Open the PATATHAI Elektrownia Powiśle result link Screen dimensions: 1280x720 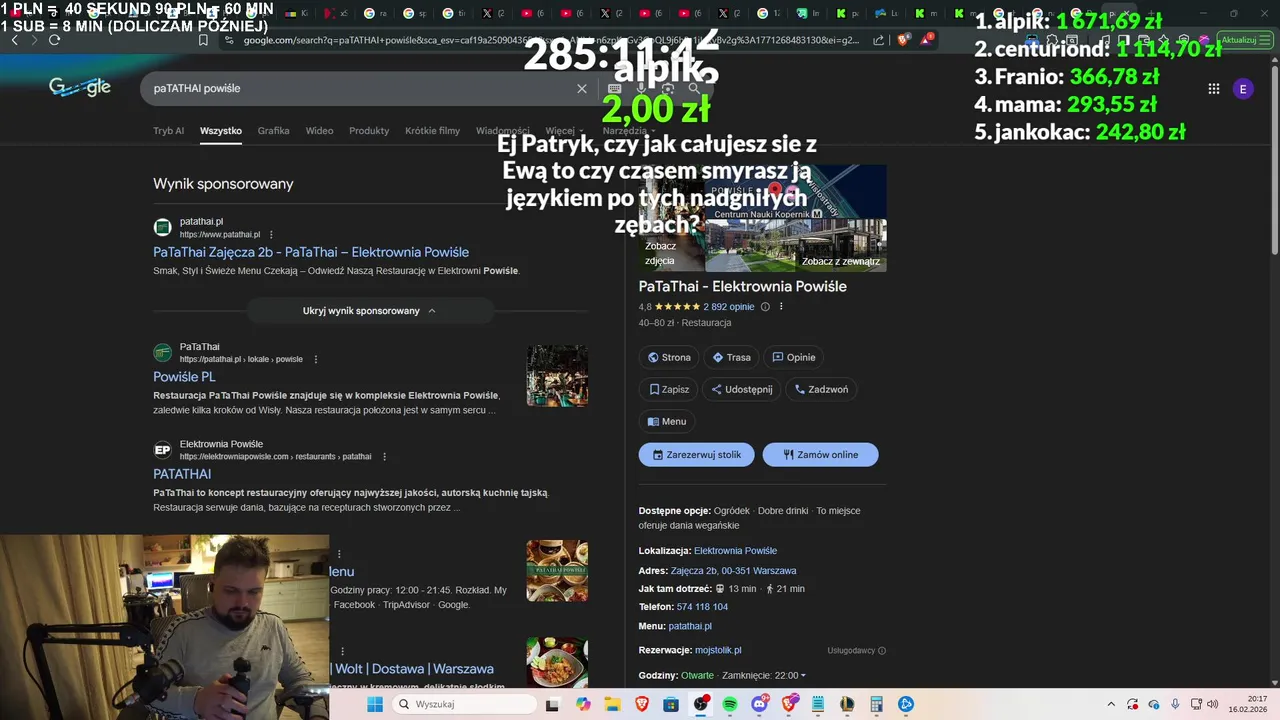point(182,474)
